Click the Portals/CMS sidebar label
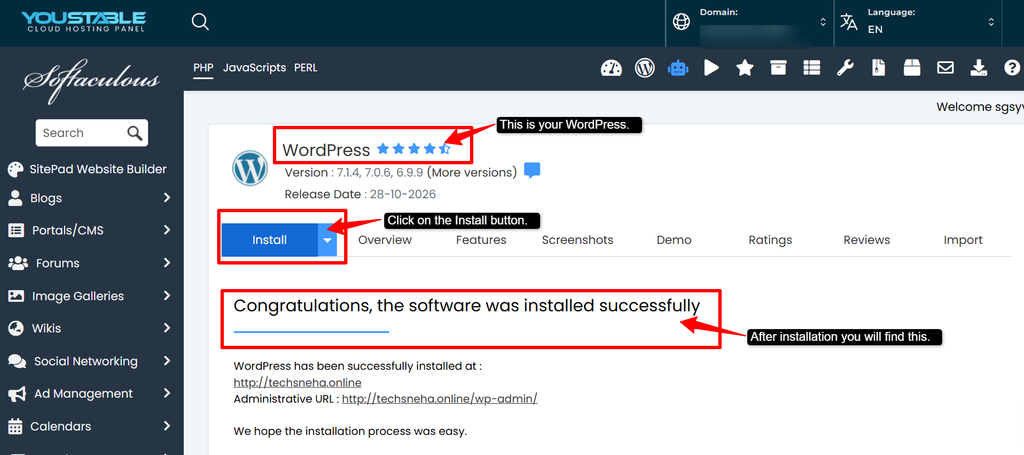Screen dimensions: 1024x455 point(68,230)
